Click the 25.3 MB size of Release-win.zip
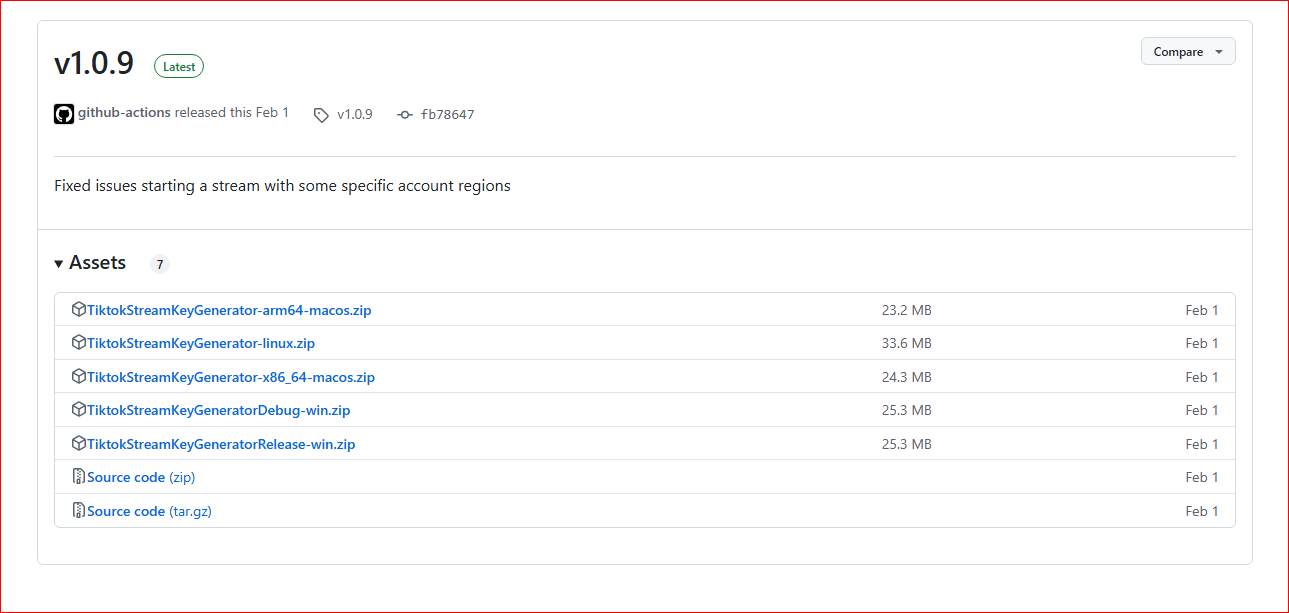This screenshot has width=1289, height=613. point(906,444)
